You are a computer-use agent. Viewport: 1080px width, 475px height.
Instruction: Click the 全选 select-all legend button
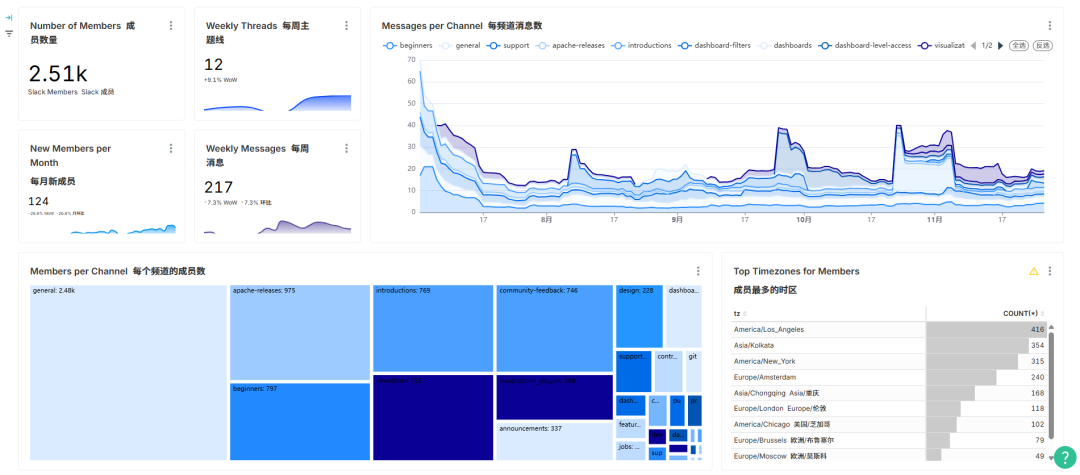point(1018,46)
